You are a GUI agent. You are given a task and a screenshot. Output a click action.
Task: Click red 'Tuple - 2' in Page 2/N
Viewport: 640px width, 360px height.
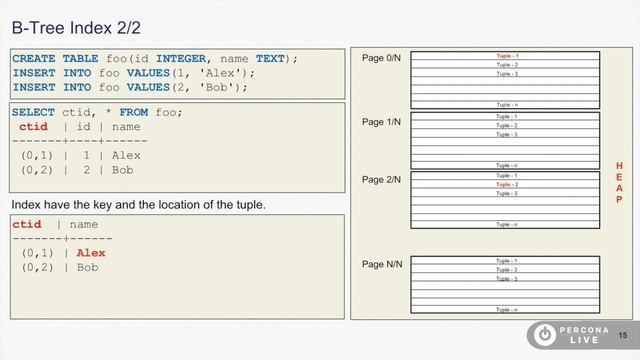coord(507,184)
